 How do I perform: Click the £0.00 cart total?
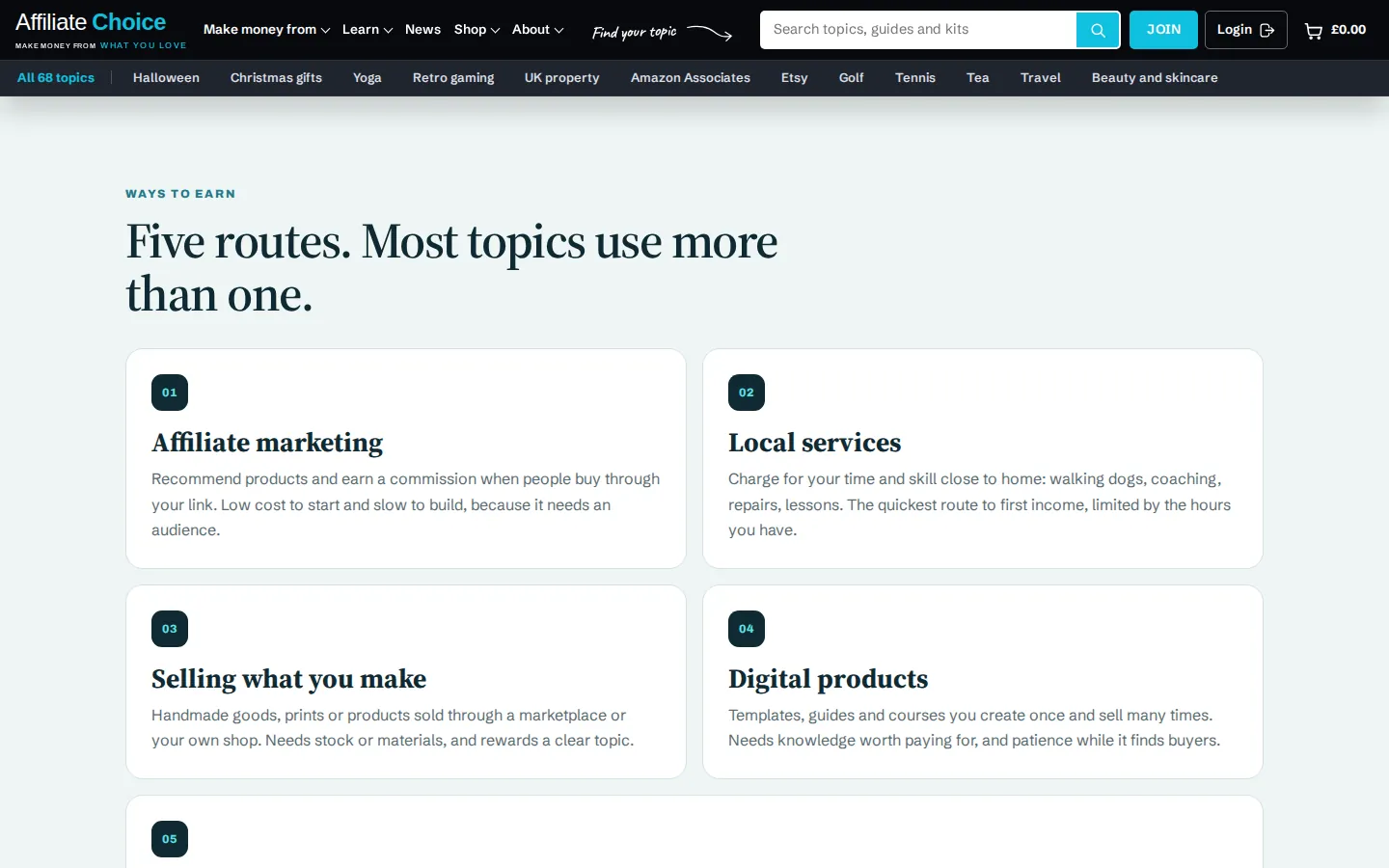[1348, 30]
